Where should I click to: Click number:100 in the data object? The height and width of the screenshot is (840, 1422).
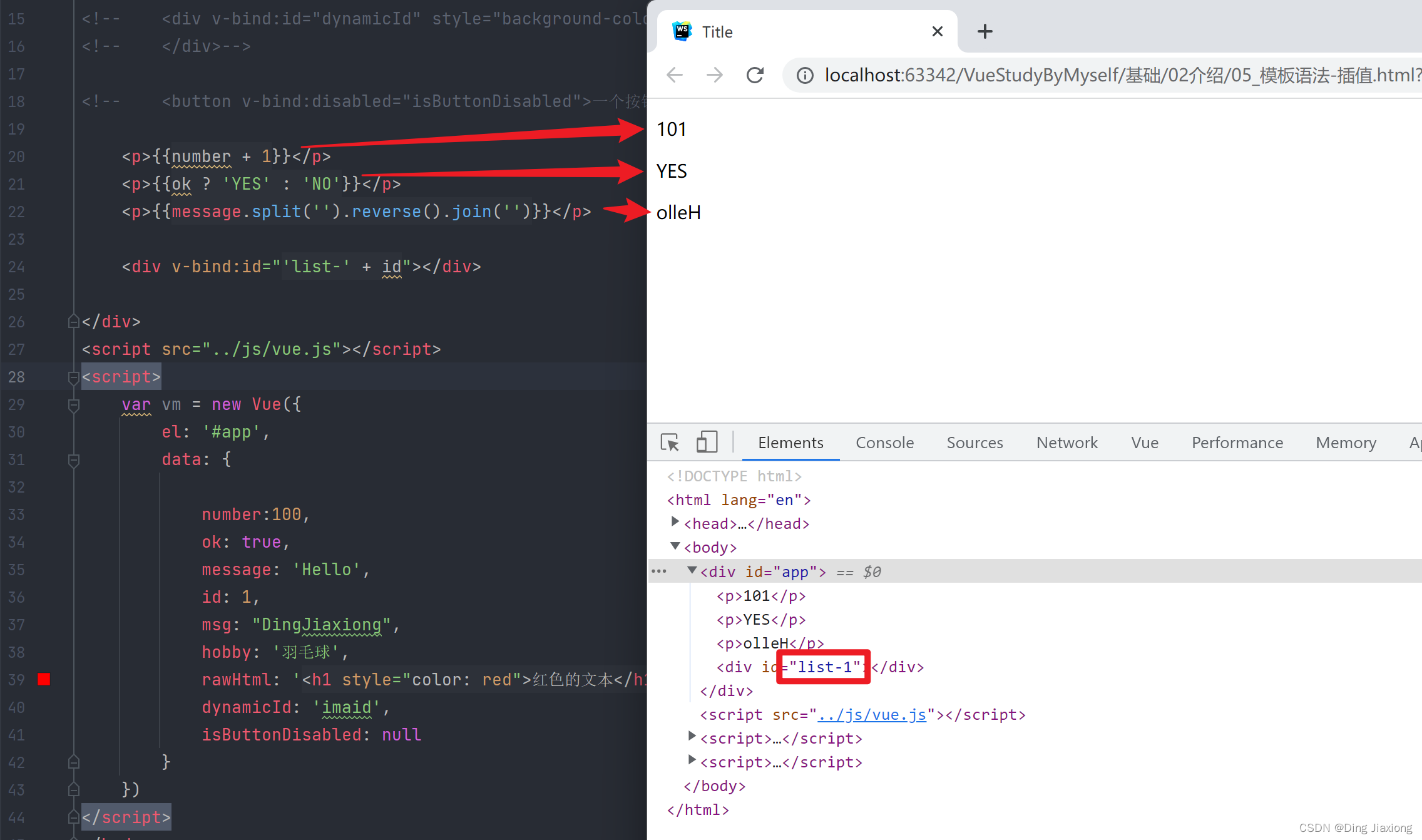[255, 515]
